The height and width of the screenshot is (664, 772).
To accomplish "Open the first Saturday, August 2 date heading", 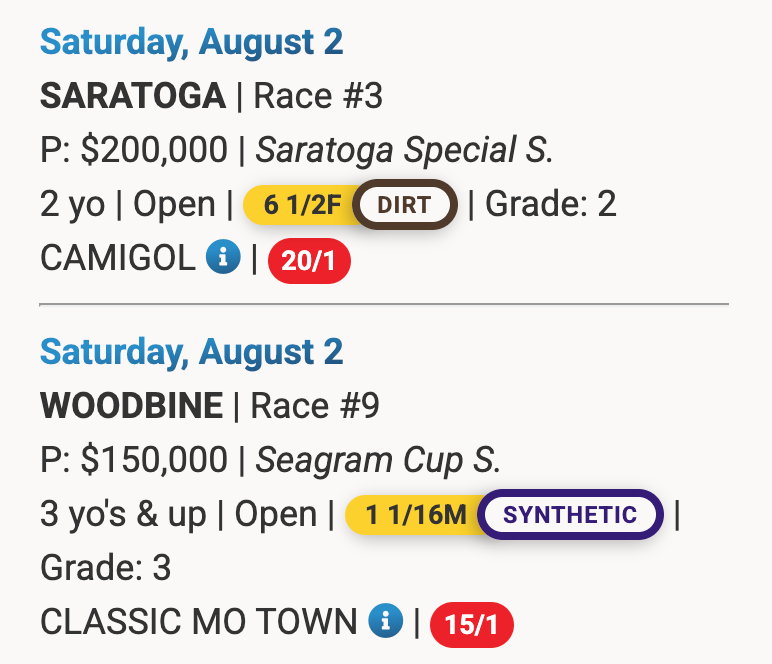I will point(191,42).
